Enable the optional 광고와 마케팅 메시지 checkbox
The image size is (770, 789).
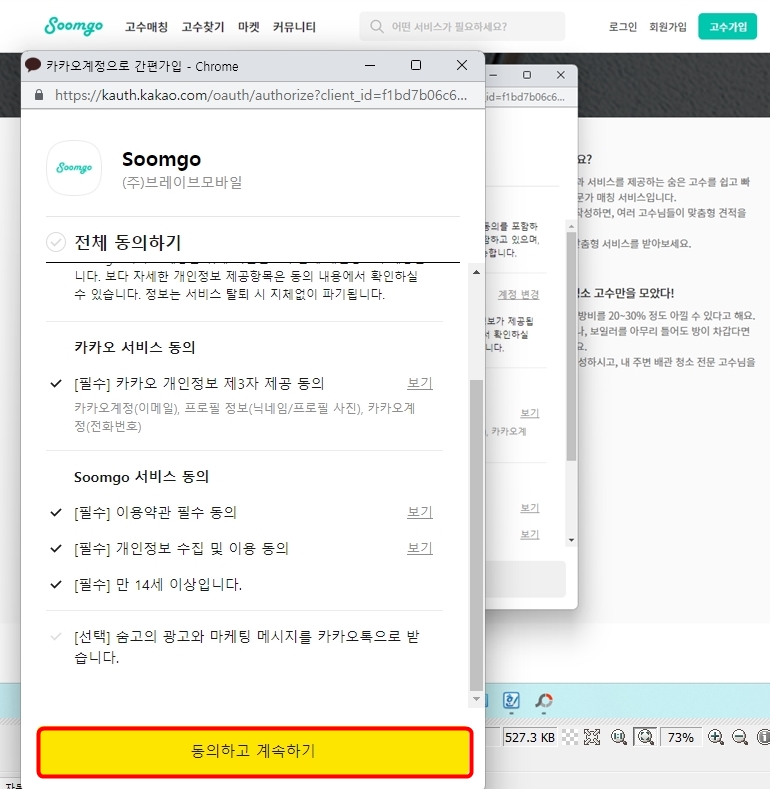(x=56, y=637)
